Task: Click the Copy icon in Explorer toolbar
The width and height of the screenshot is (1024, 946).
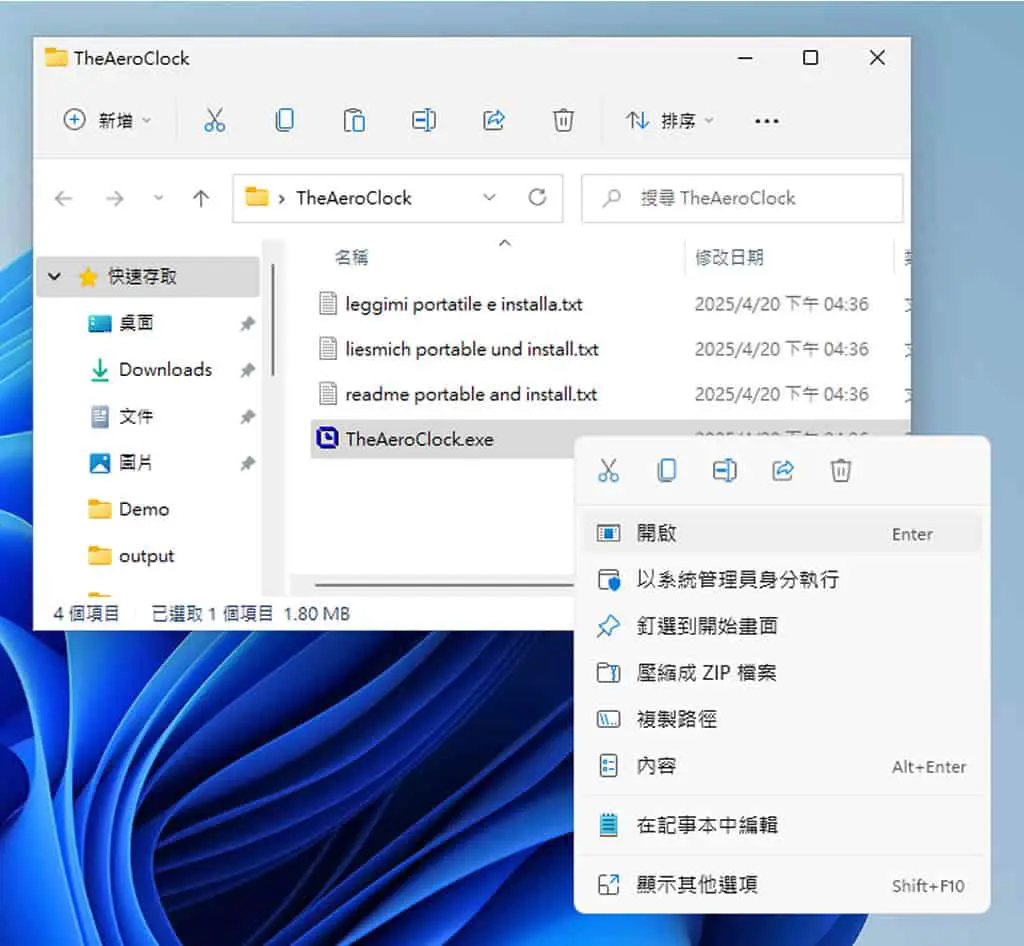Action: pyautogui.click(x=284, y=120)
